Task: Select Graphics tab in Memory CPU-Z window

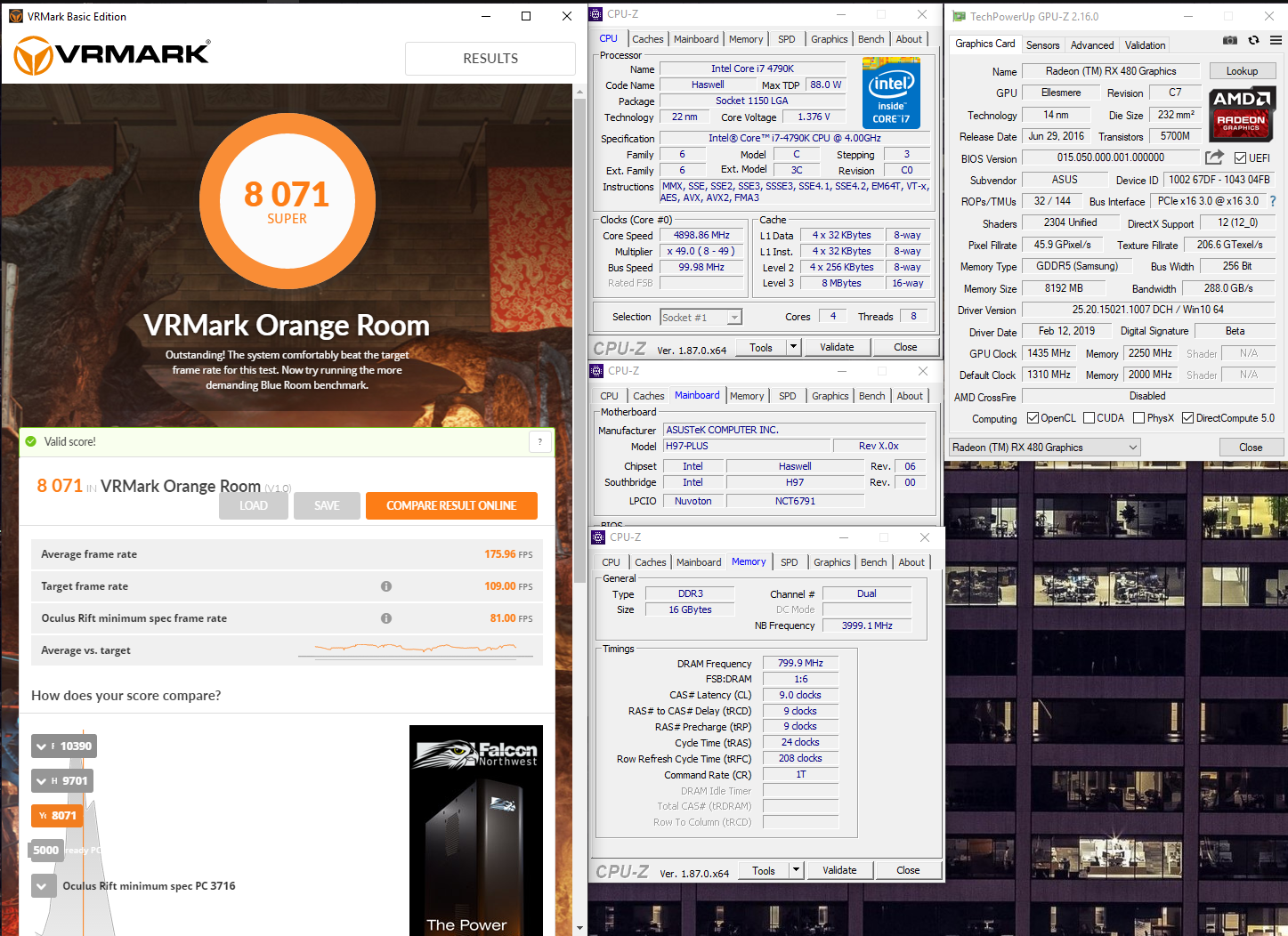Action: (832, 562)
